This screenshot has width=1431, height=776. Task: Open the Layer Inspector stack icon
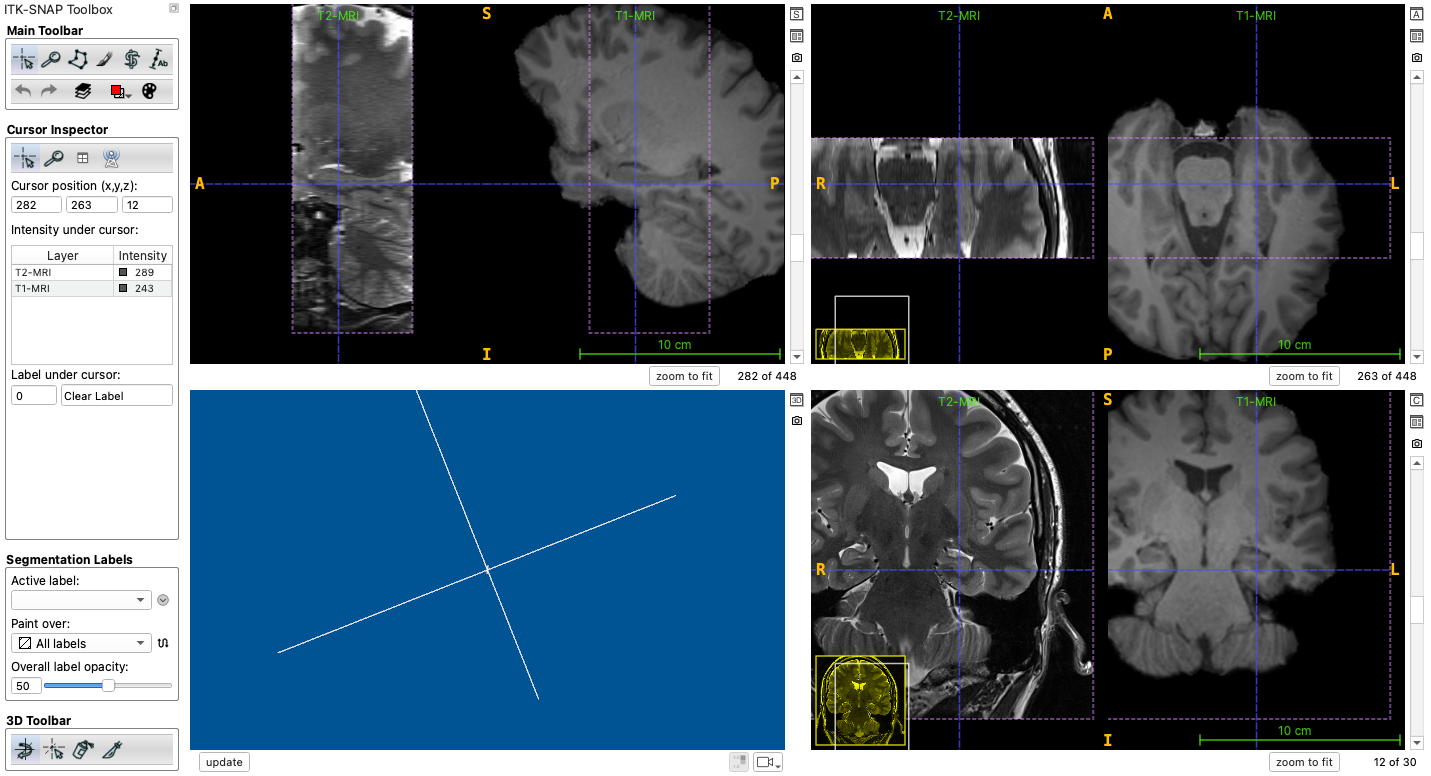tap(83, 91)
